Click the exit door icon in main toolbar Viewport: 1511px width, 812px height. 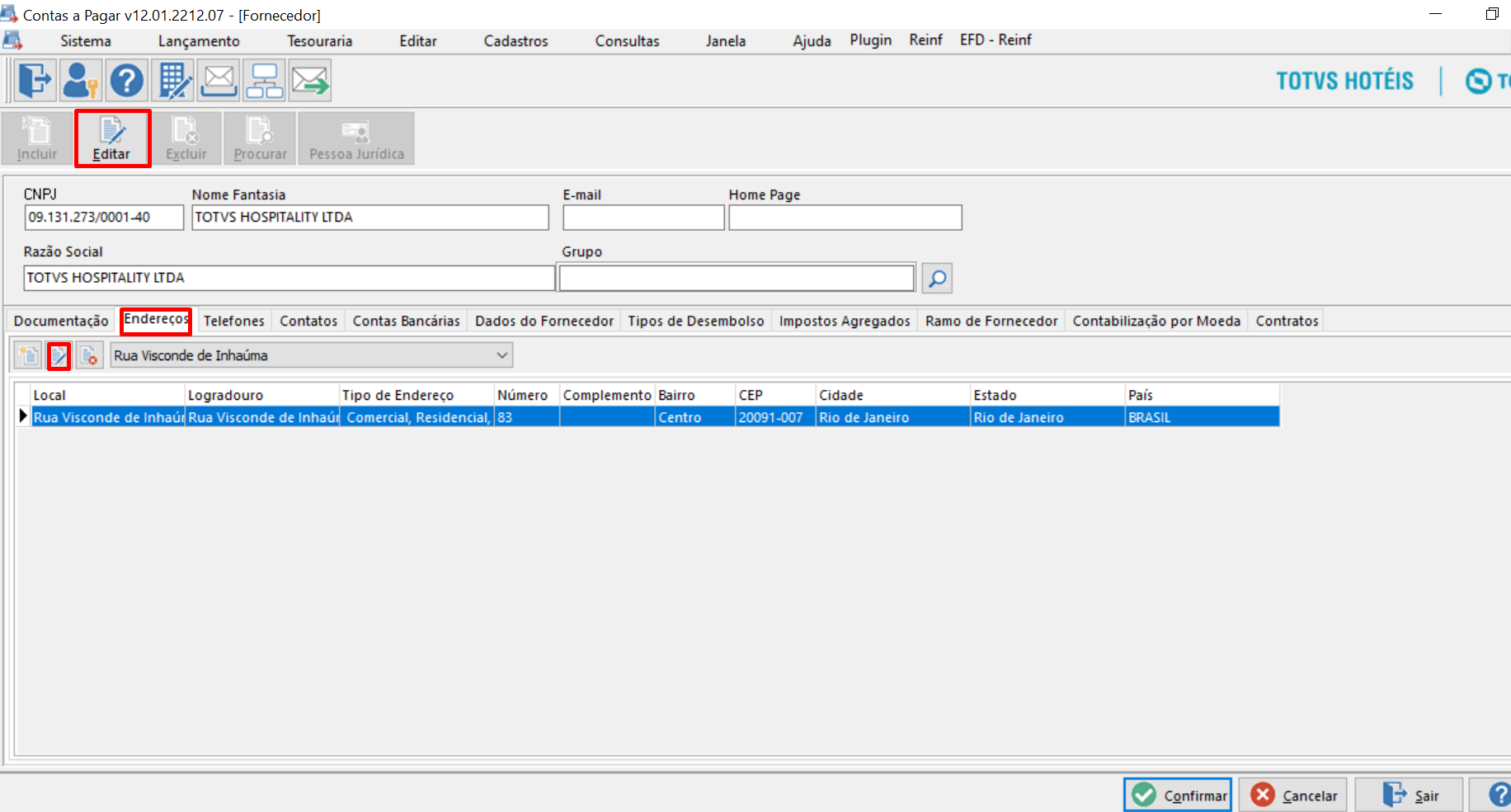coord(35,81)
